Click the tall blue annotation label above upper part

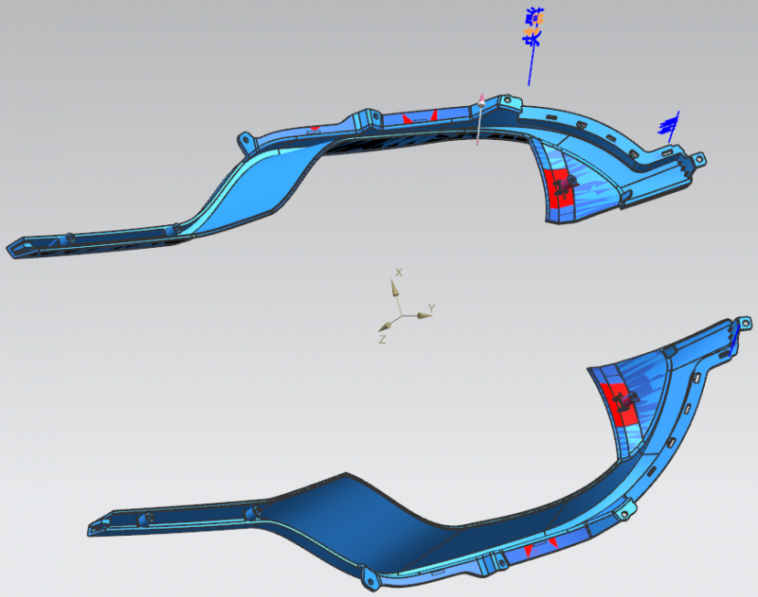point(534,27)
